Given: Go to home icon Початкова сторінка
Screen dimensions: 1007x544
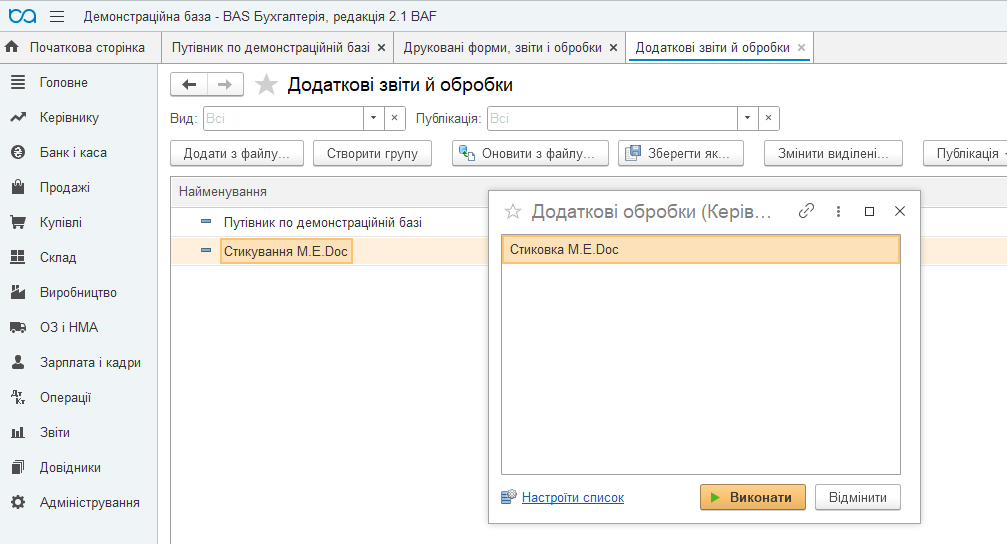Looking at the screenshot, I should (12, 47).
